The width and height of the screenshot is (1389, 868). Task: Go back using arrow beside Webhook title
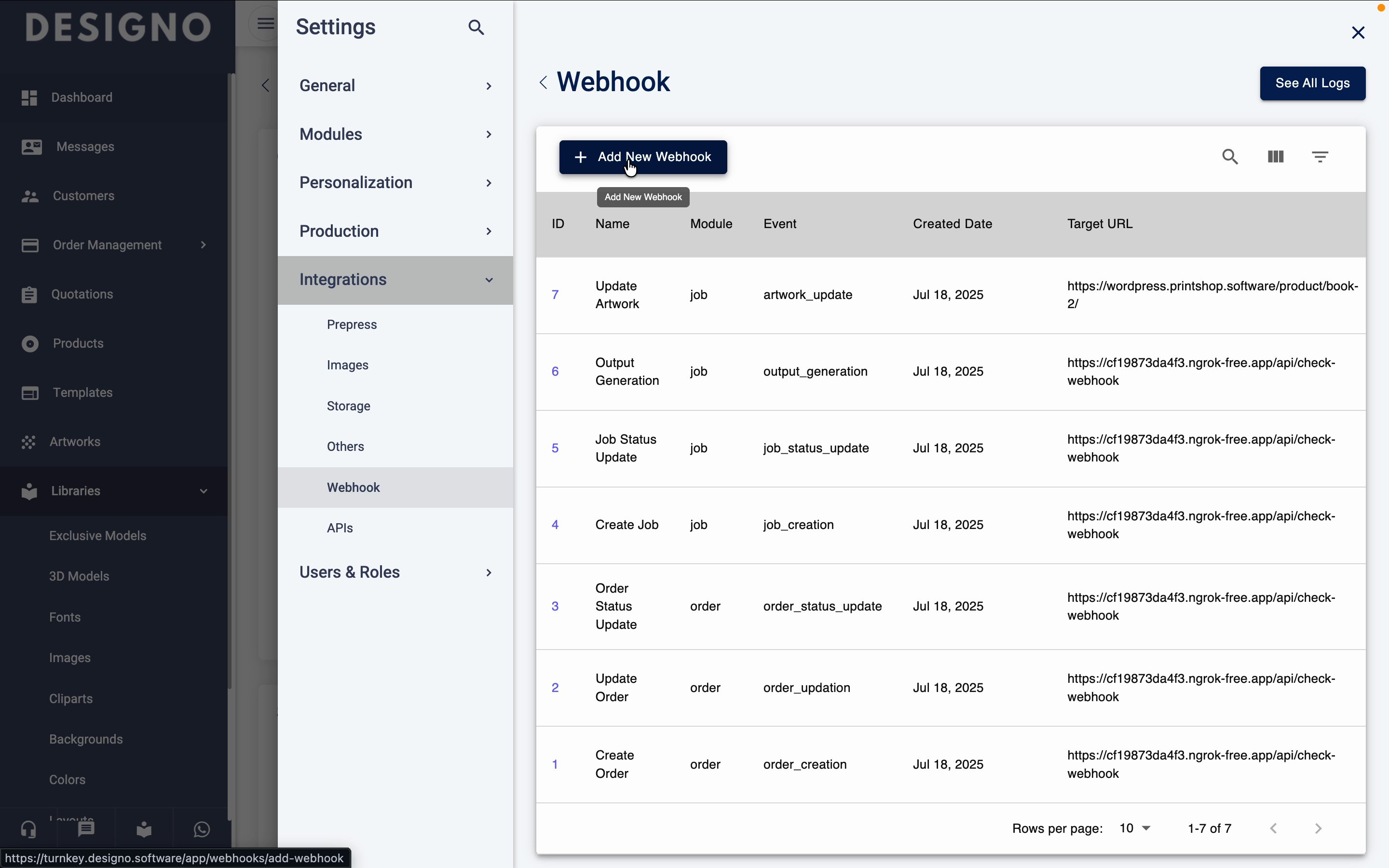pos(543,82)
